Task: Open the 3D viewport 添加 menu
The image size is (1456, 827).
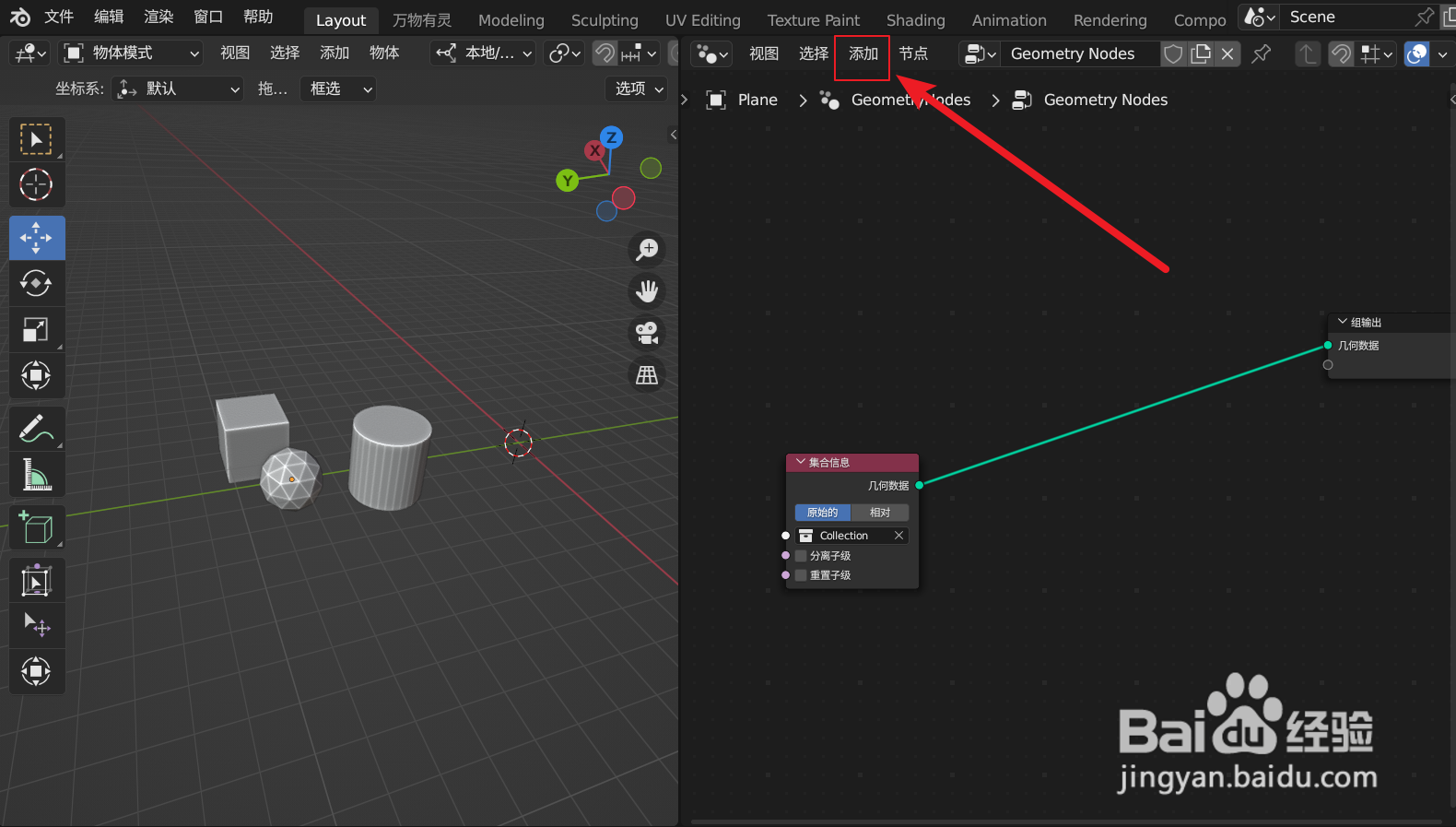Action: click(335, 53)
